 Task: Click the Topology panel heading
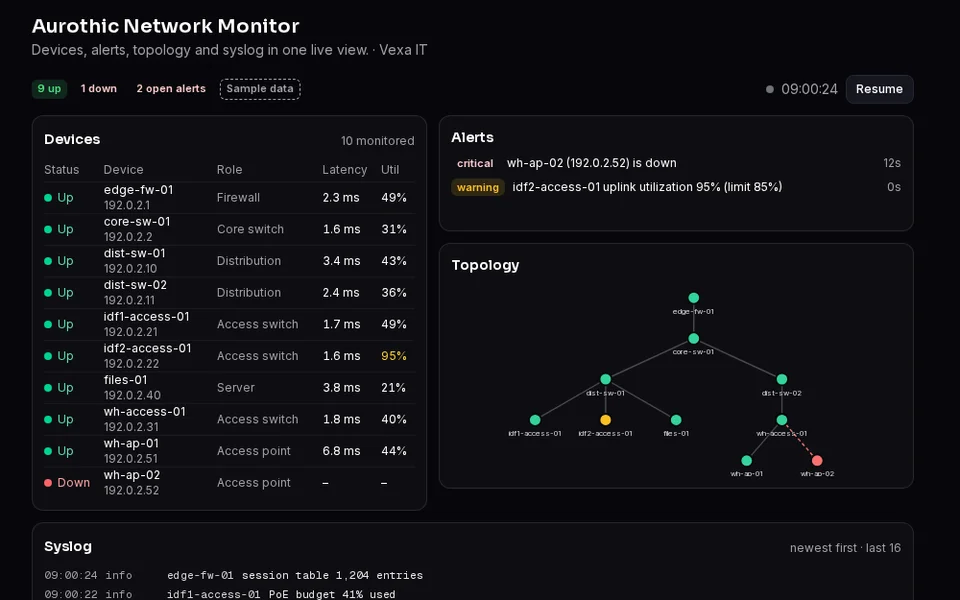tap(486, 265)
